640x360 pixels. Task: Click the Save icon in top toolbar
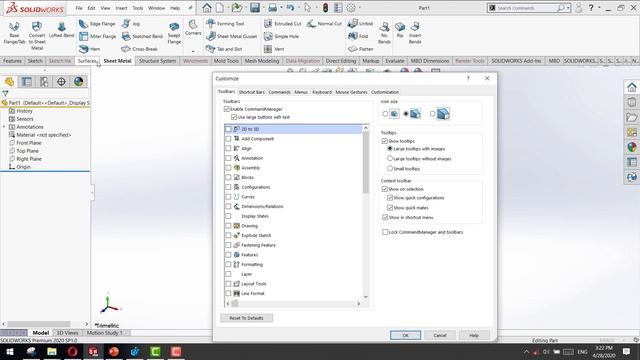pyautogui.click(x=255, y=8)
